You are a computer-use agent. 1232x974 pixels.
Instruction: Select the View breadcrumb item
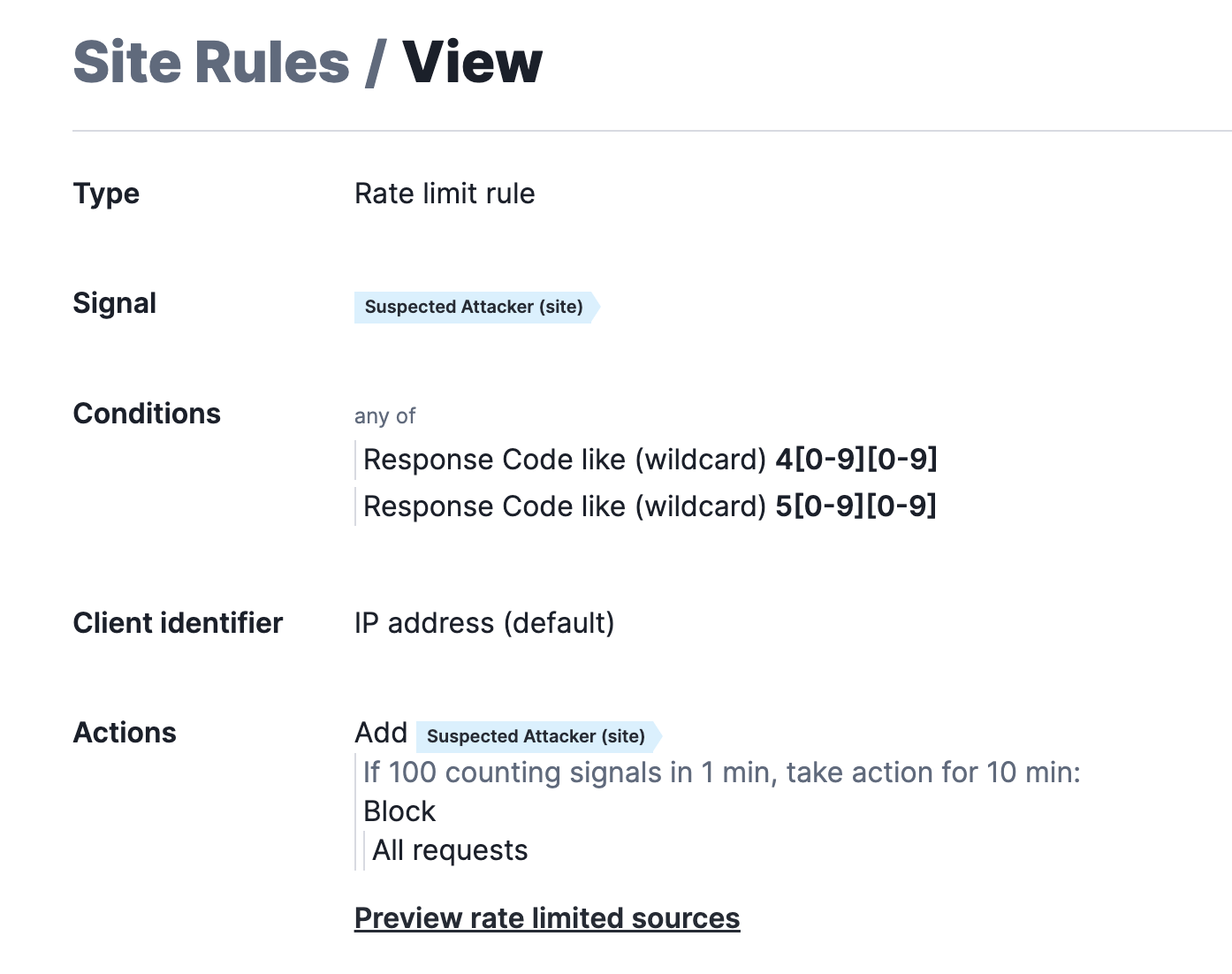(471, 60)
